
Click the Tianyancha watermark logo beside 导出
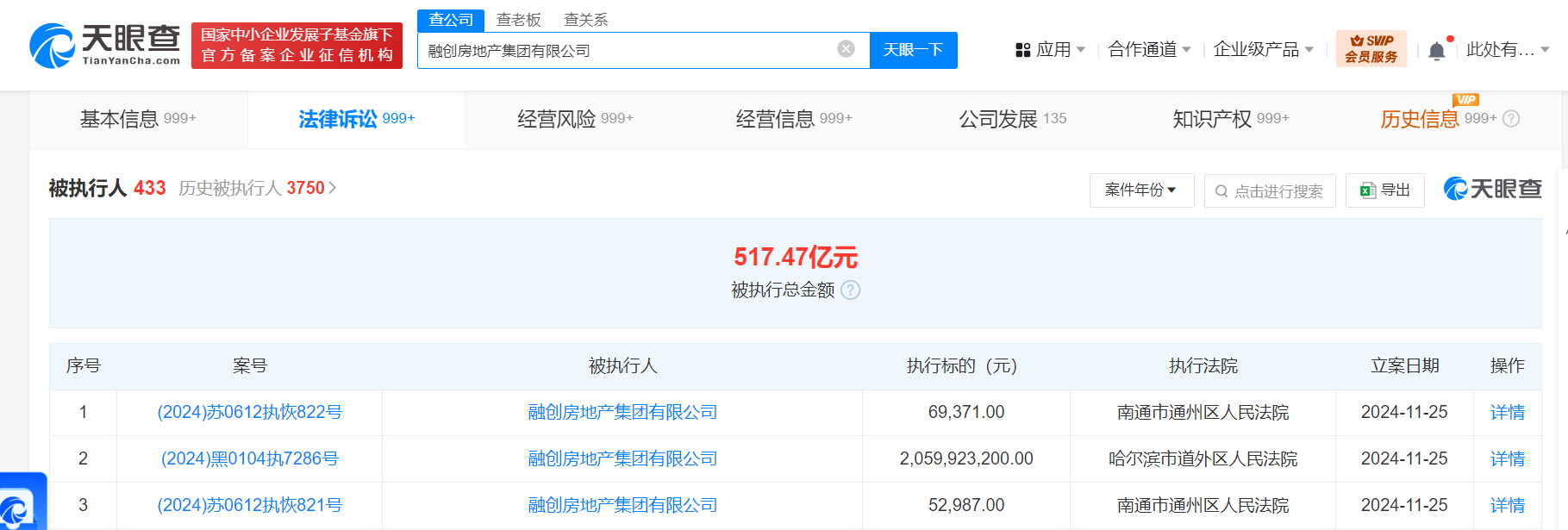click(1492, 189)
